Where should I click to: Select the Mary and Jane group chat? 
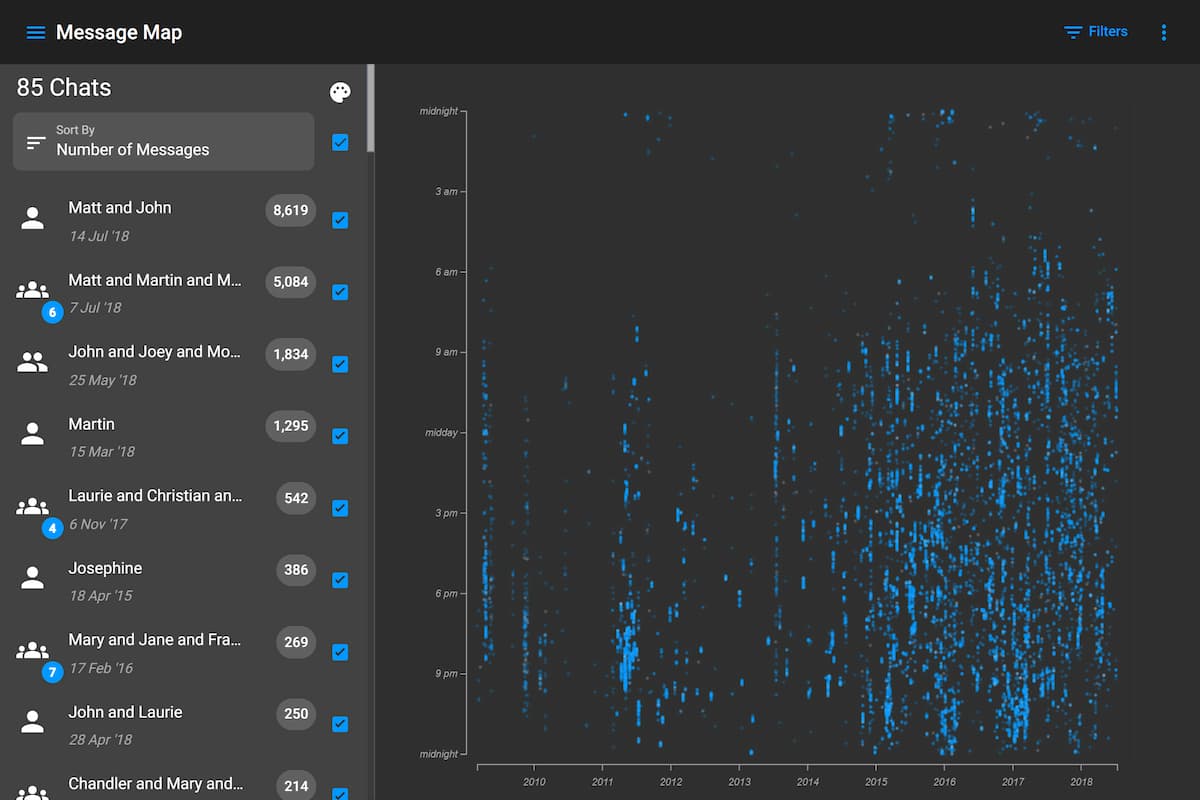click(x=155, y=641)
